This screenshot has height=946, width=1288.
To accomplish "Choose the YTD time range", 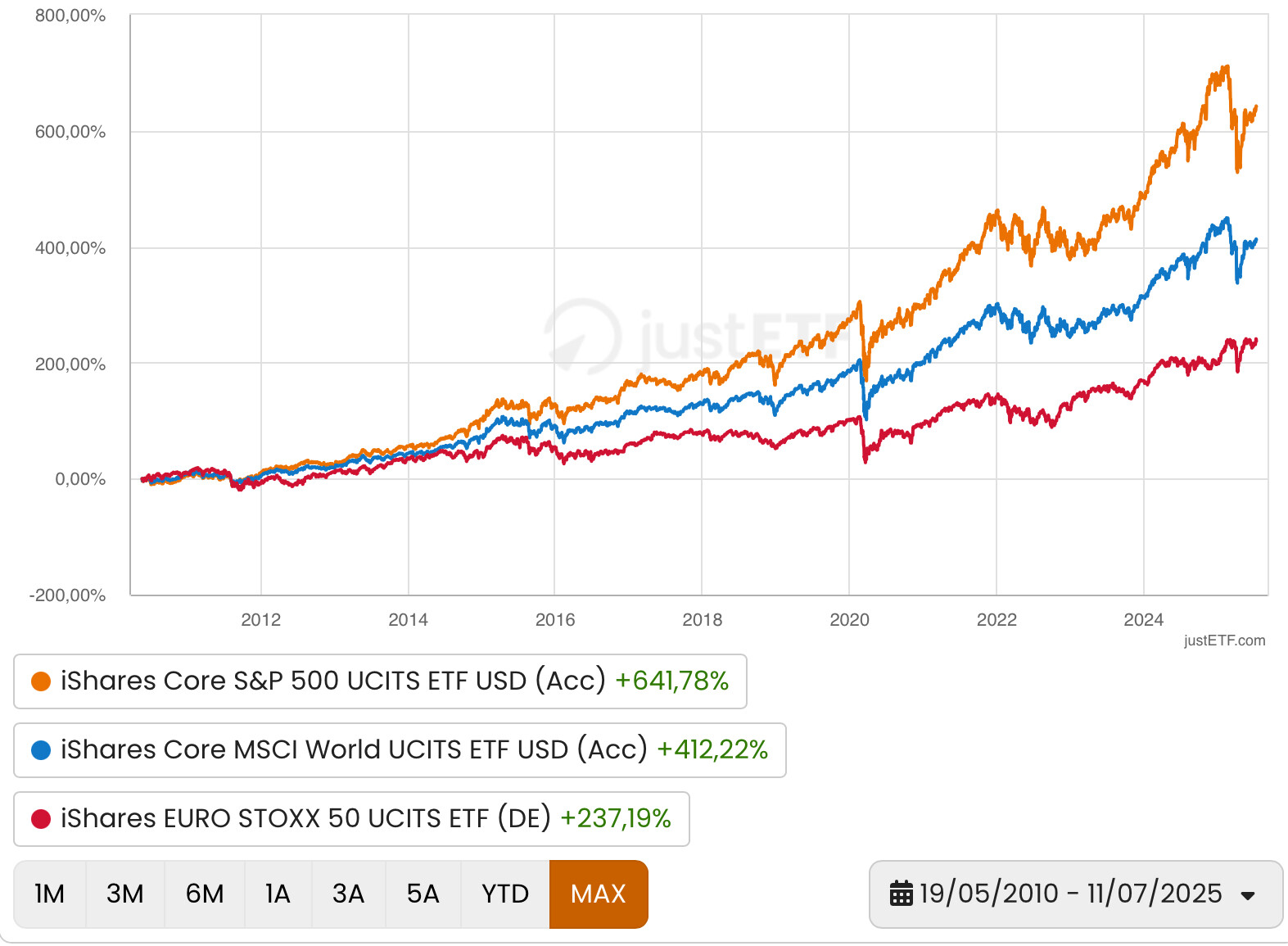I will point(505,894).
